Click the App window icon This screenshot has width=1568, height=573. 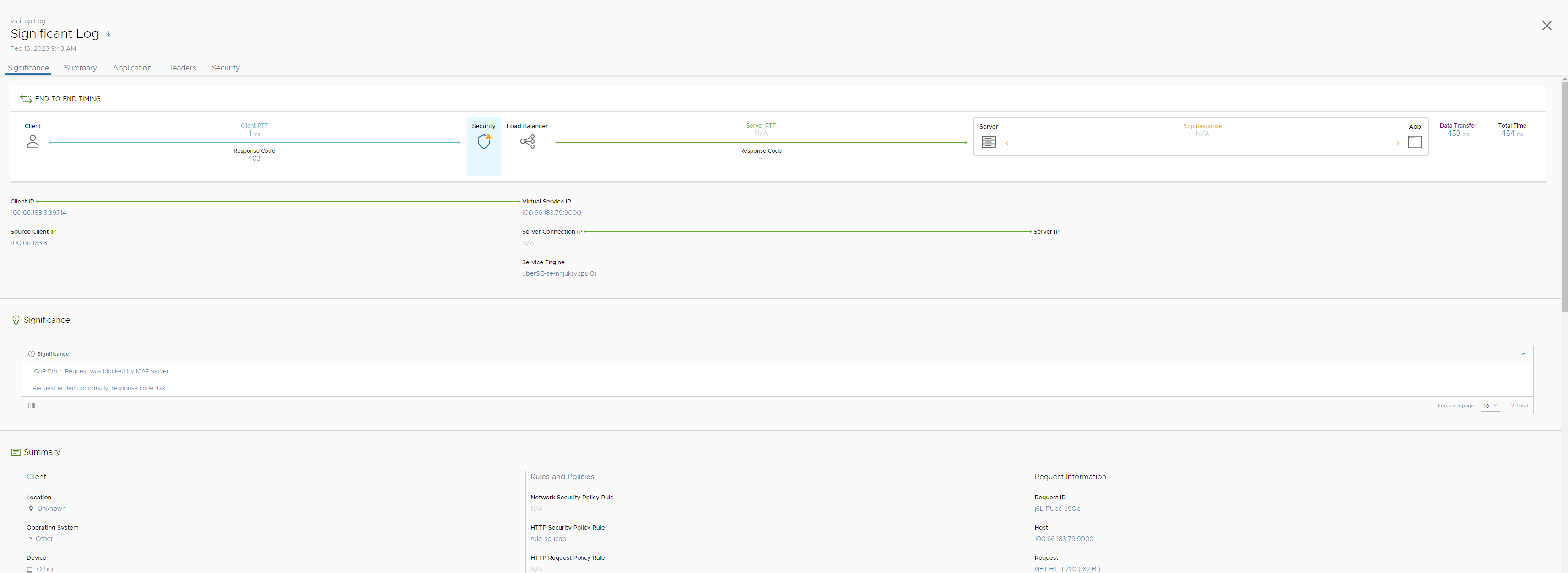coord(1415,142)
